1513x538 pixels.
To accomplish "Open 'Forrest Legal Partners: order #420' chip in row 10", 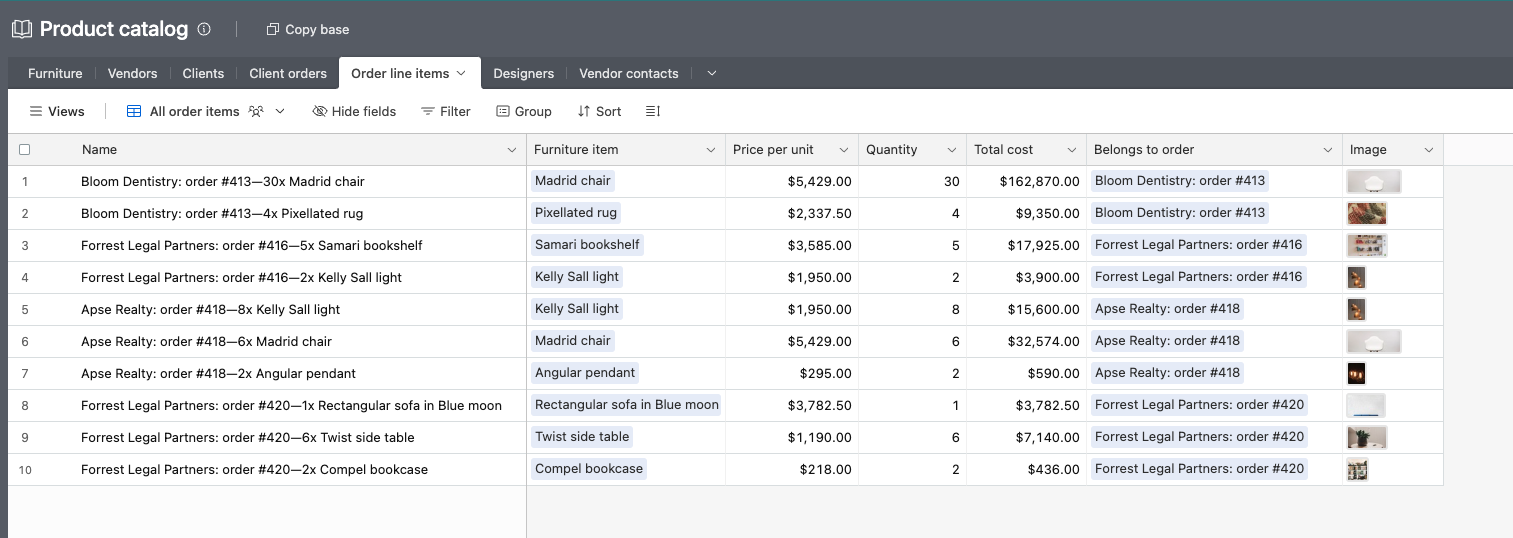I will click(1199, 469).
